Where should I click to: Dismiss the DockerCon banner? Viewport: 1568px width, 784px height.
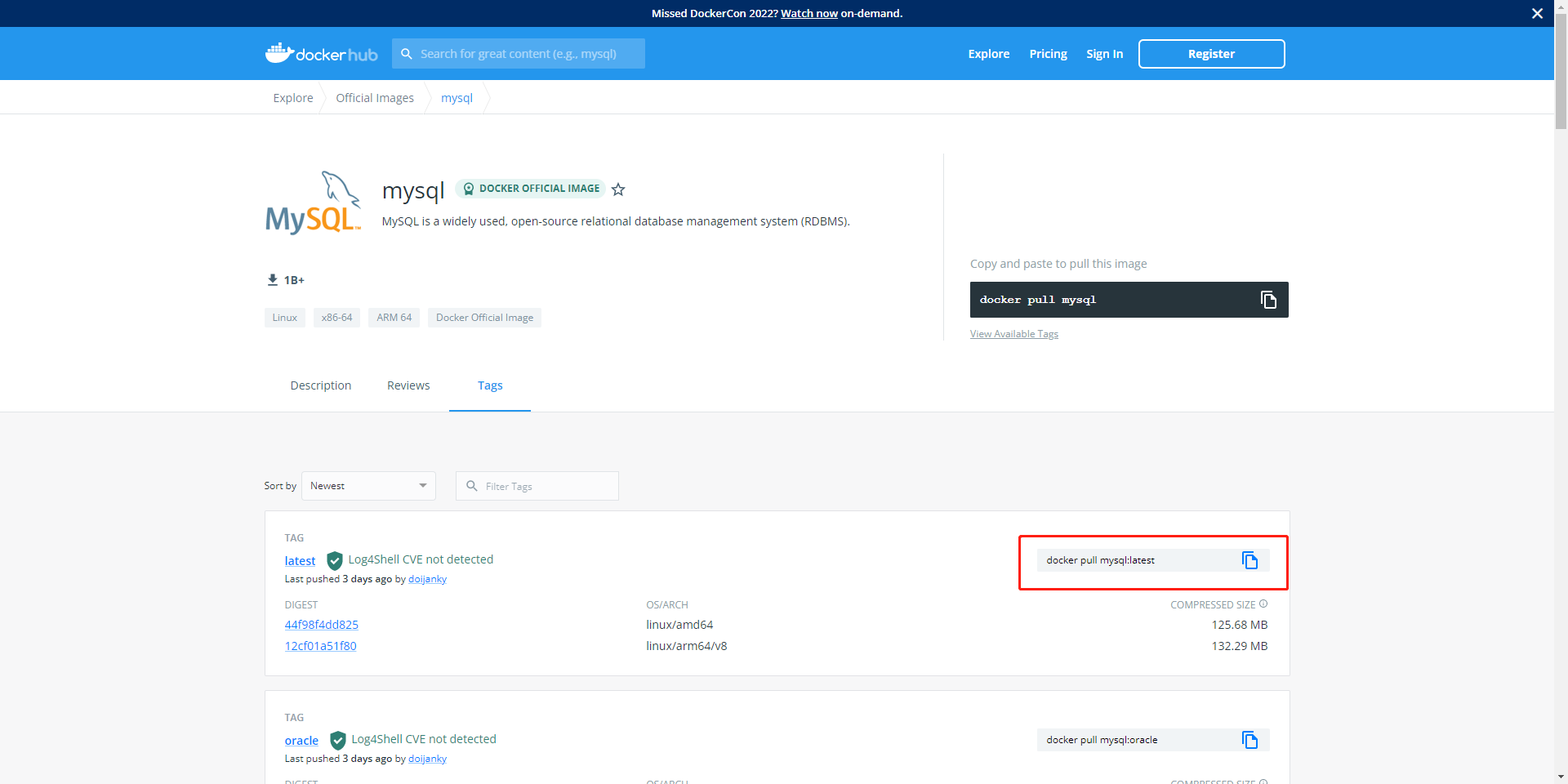pos(1537,13)
